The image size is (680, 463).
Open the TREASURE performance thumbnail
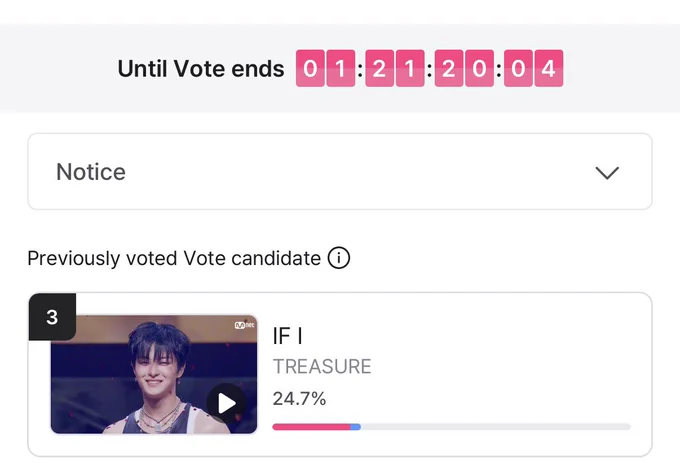(x=154, y=374)
